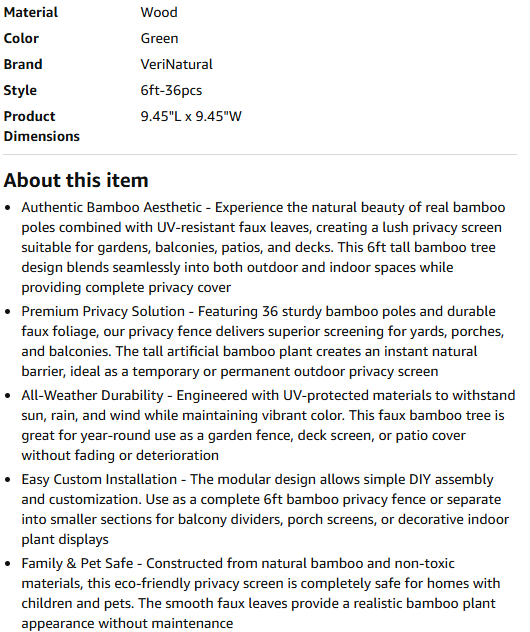Select the 6ft-36pcs style value
The width and height of the screenshot is (530, 632).
click(x=171, y=90)
